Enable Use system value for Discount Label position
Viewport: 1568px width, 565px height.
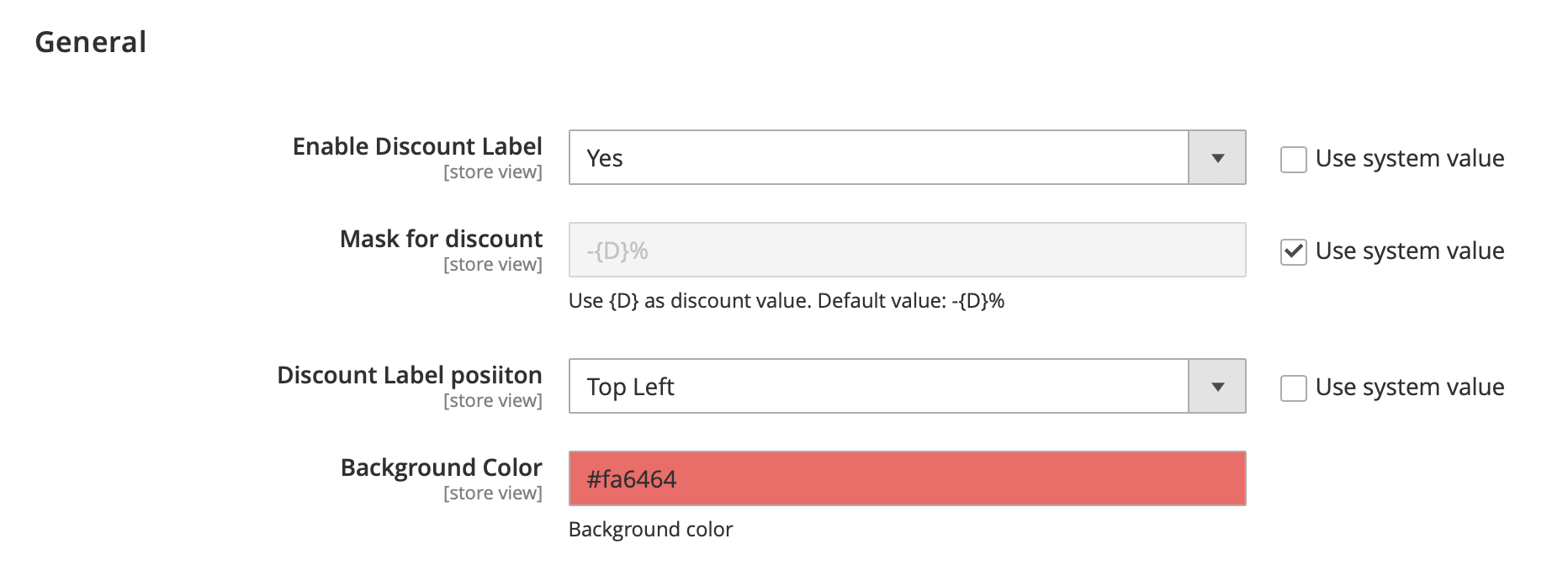tap(1293, 388)
